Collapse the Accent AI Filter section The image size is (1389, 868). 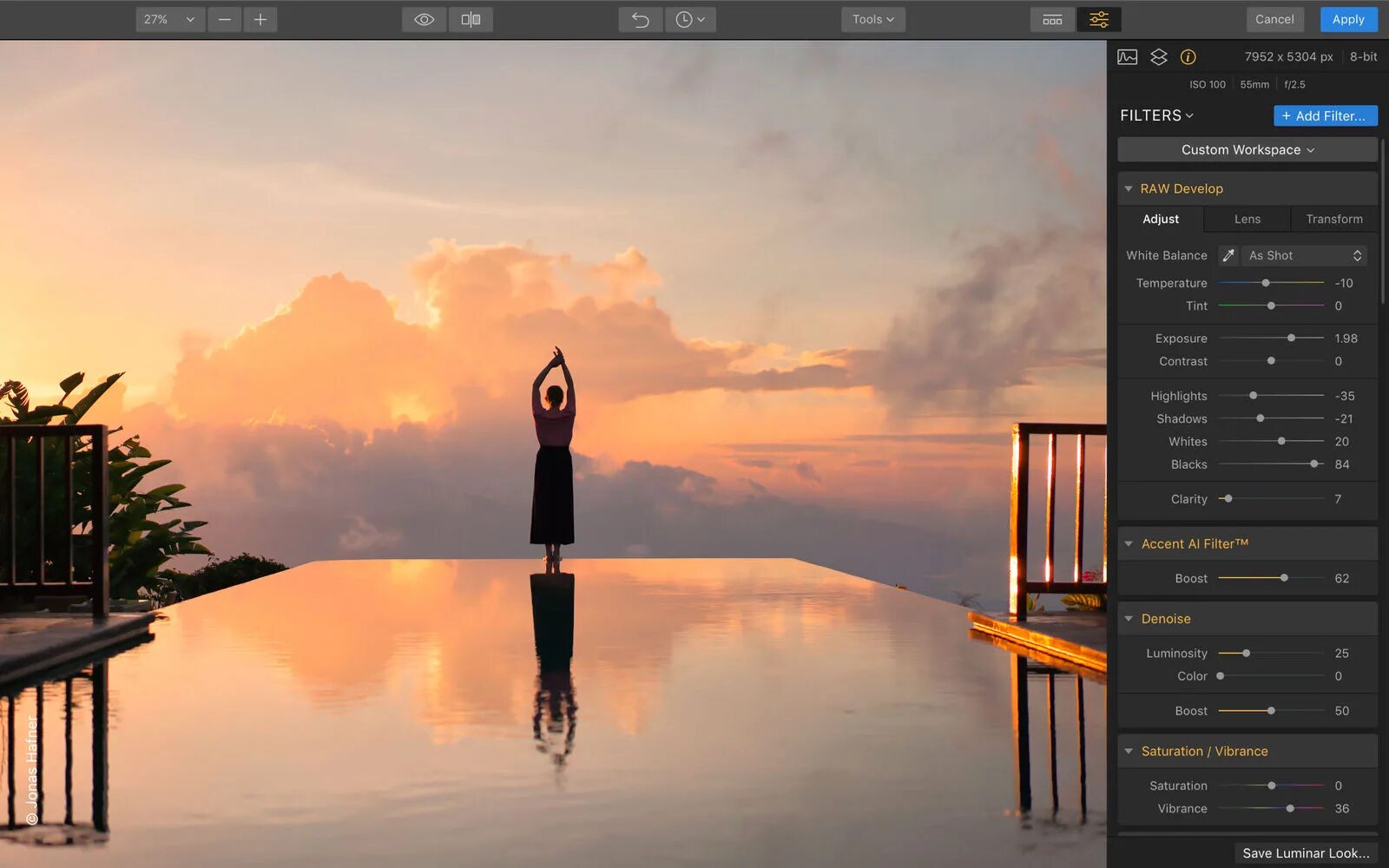[1129, 543]
